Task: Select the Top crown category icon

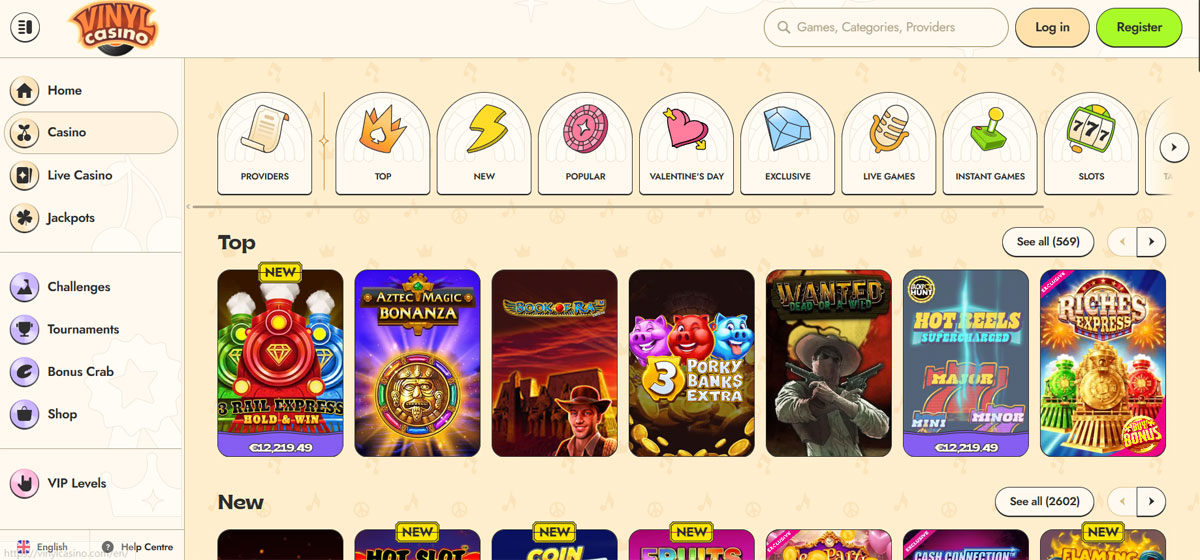Action: tap(383, 143)
